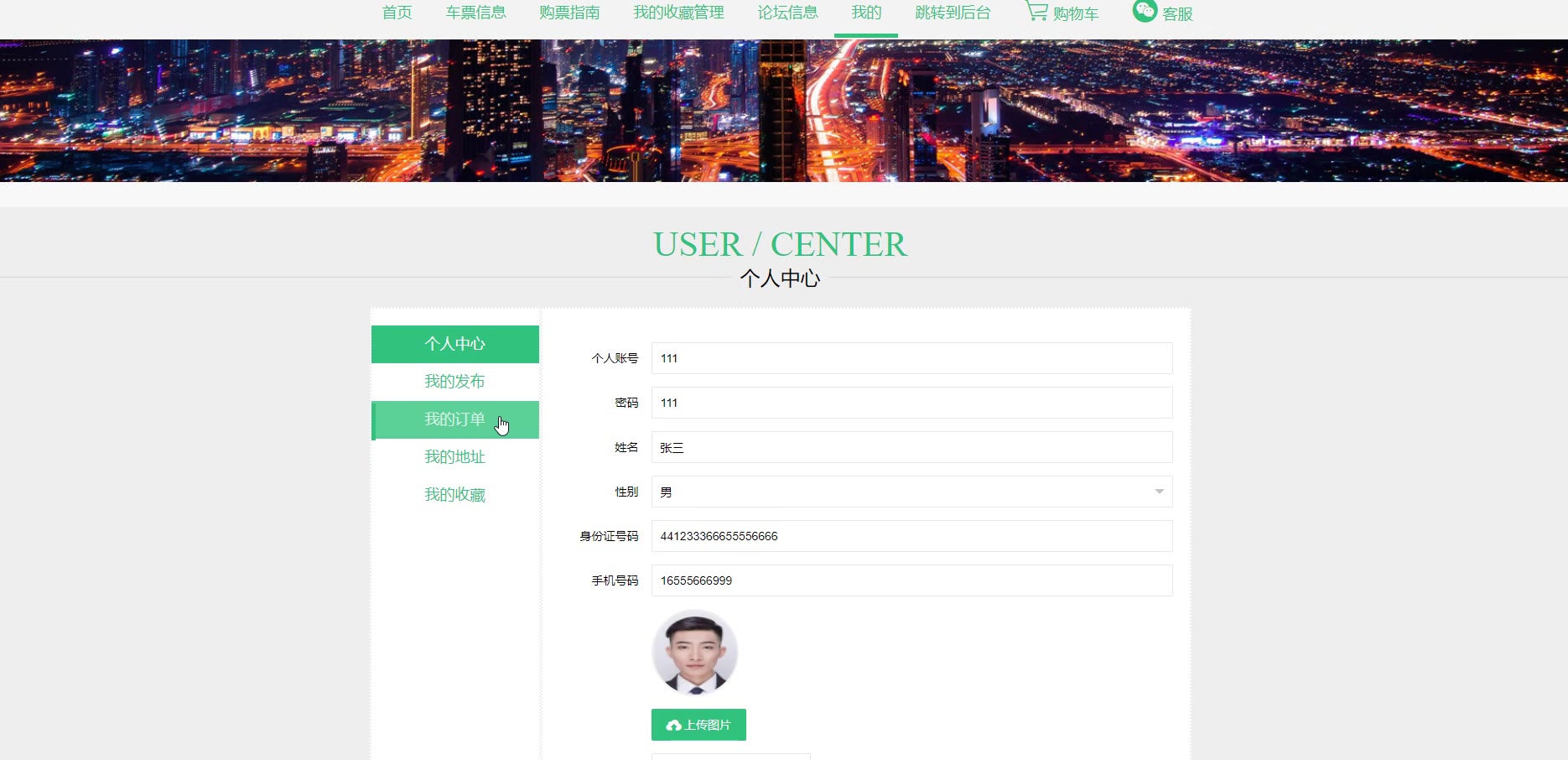This screenshot has height=760, width=1568.
Task: Click the WeChat customer service icon
Action: click(x=1145, y=10)
